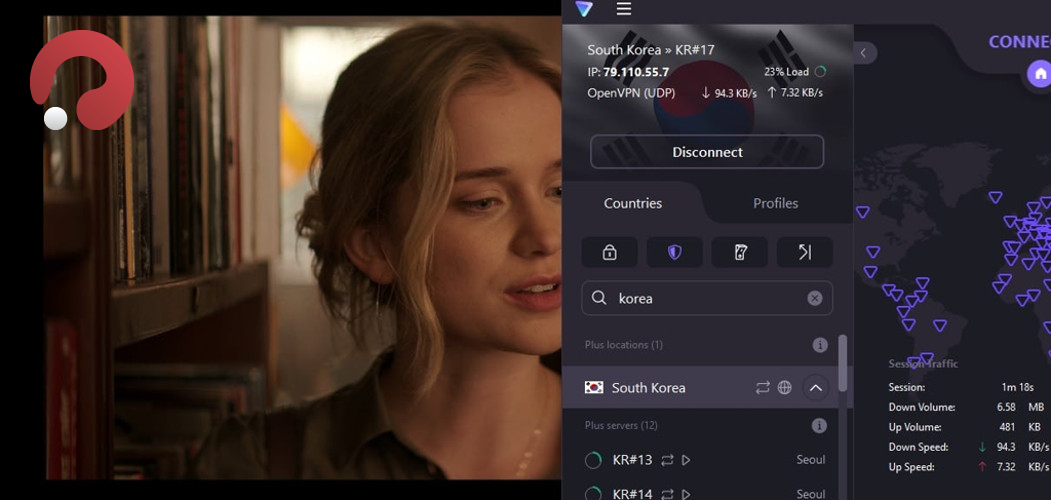Screen dimensions: 1051x500
Task: Toggle the NetShield shield icon
Action: click(x=674, y=253)
